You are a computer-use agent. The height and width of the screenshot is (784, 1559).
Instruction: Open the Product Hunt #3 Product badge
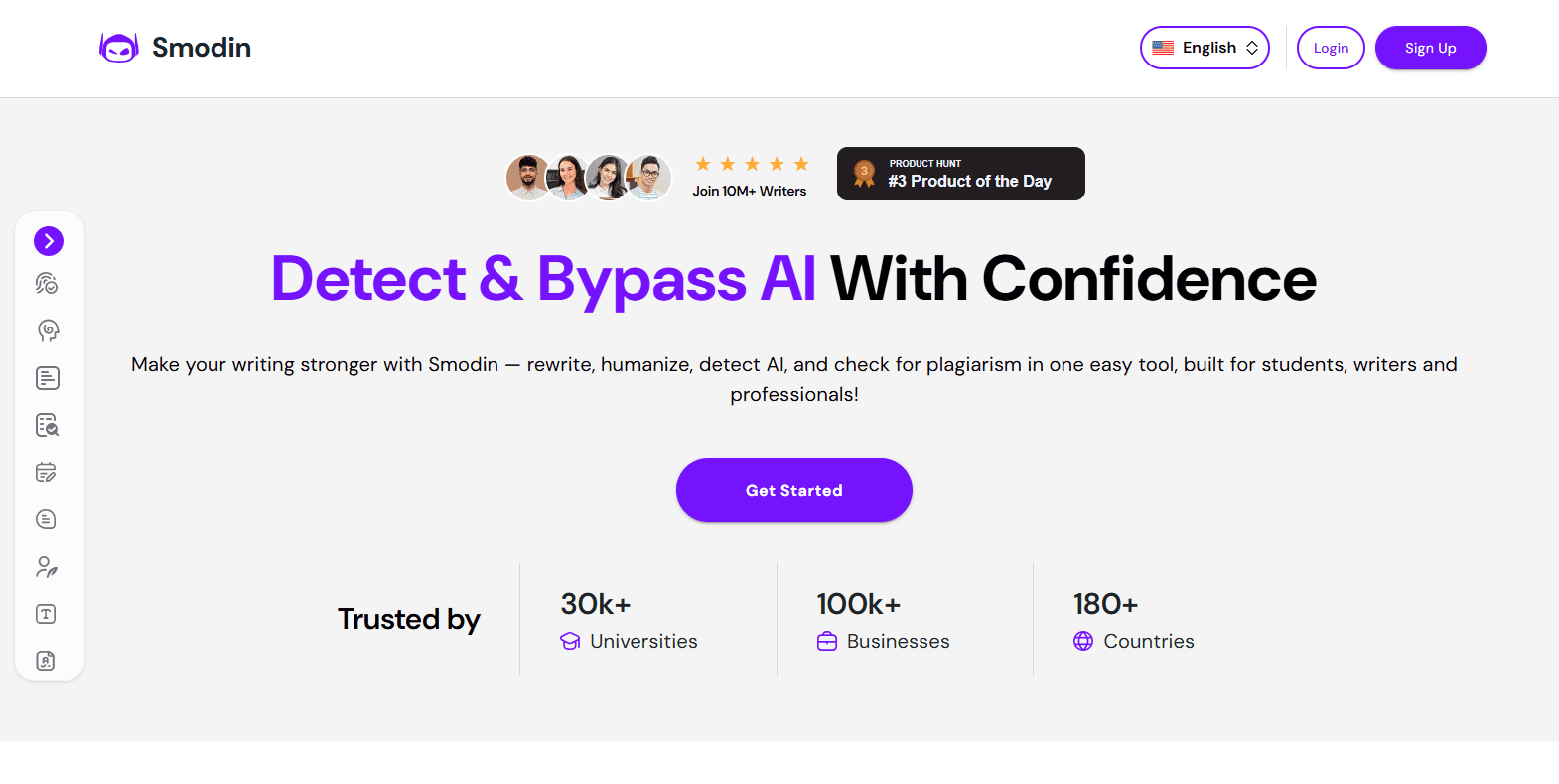(x=960, y=174)
